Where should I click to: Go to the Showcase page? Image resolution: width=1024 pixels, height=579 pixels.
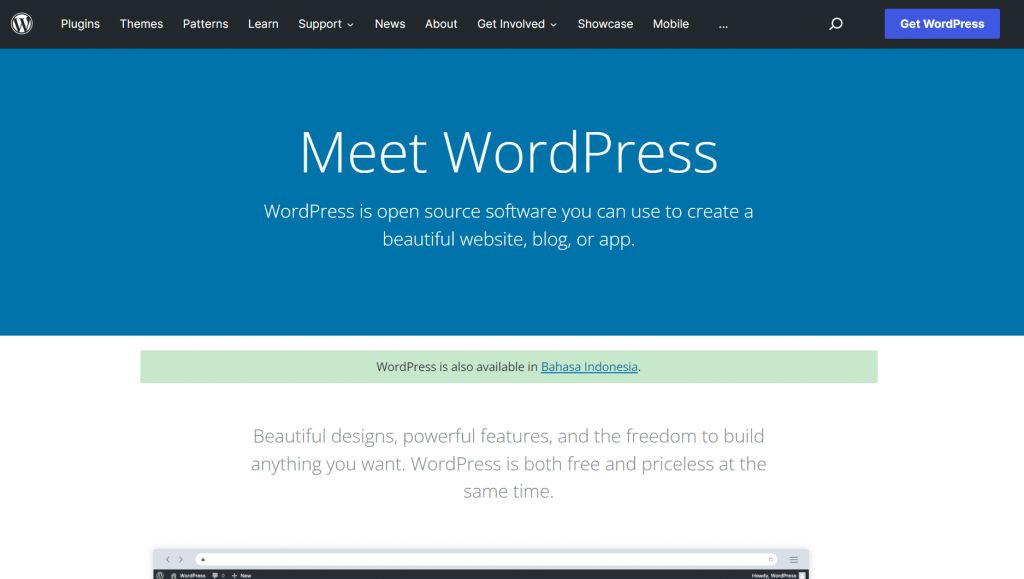coord(605,24)
